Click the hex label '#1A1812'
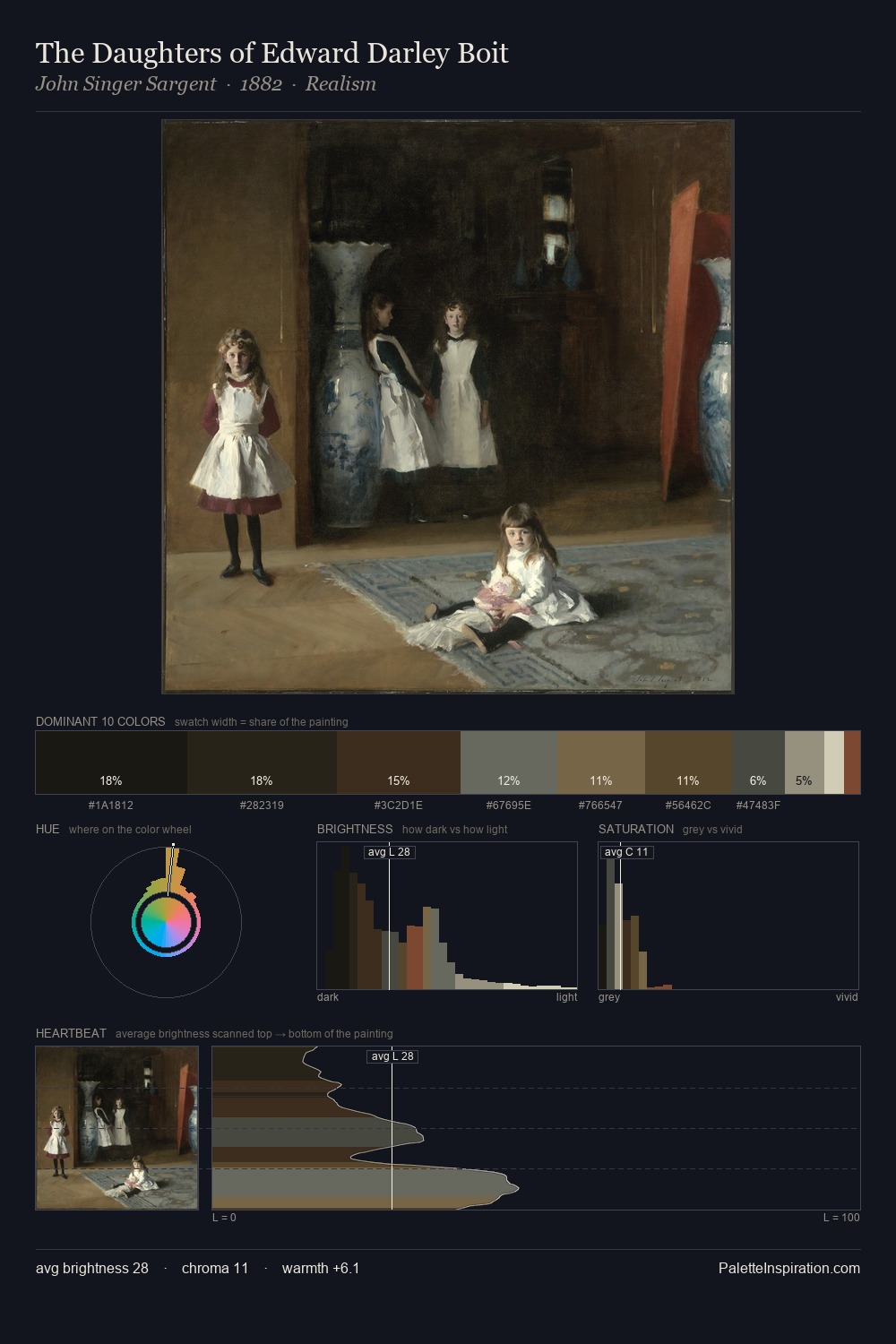 (111, 806)
